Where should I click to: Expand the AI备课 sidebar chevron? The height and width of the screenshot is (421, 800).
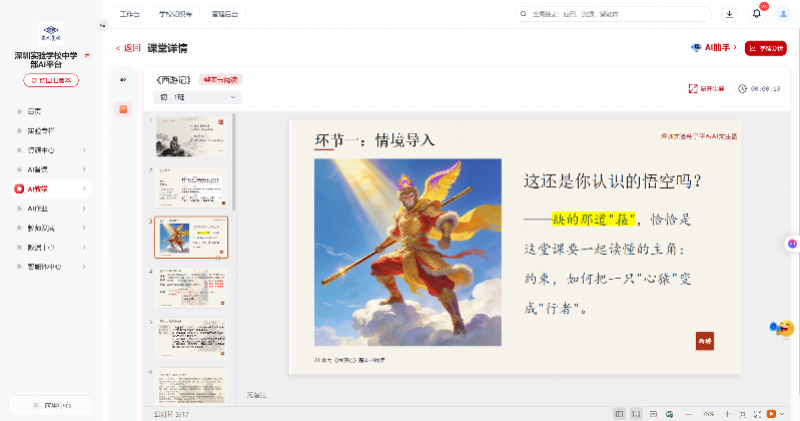84,169
